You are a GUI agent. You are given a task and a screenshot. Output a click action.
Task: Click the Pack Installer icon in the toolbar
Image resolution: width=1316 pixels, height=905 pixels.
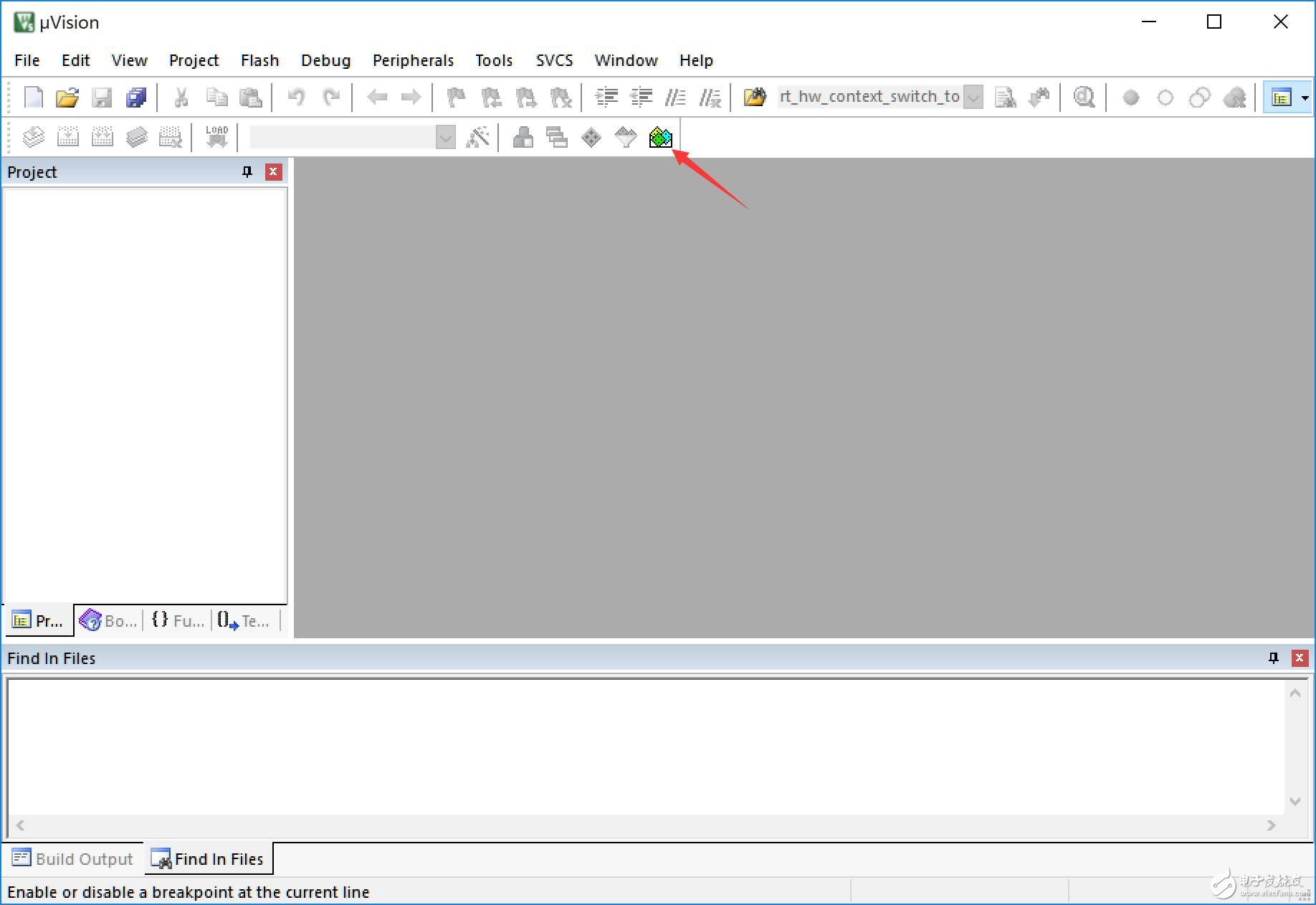[x=660, y=137]
